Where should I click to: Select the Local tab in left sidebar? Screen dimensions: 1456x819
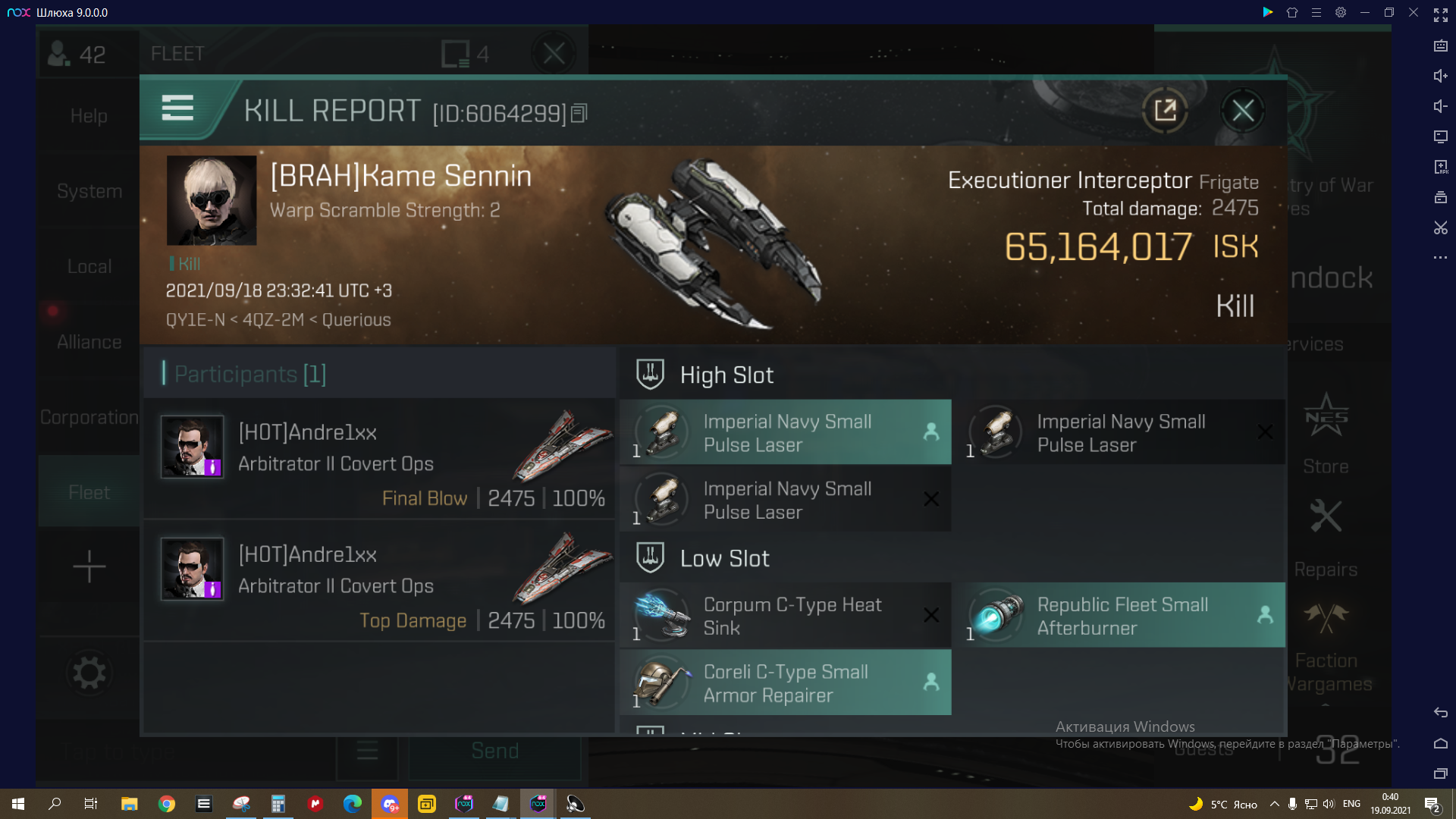tap(89, 266)
